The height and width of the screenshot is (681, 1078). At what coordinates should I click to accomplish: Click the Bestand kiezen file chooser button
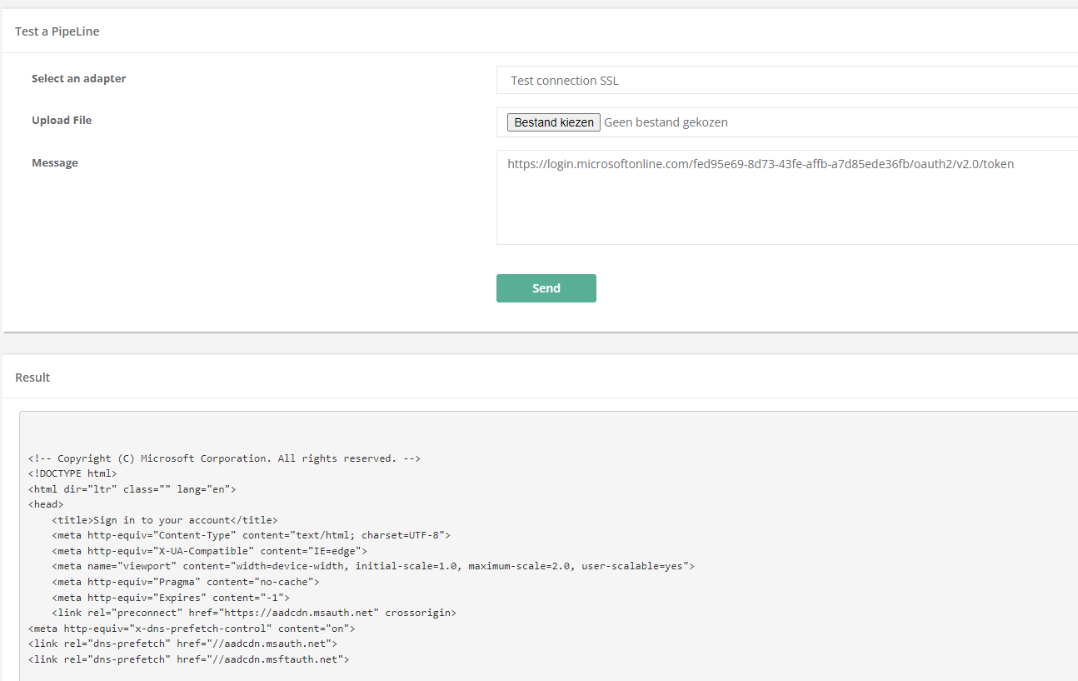click(x=553, y=122)
